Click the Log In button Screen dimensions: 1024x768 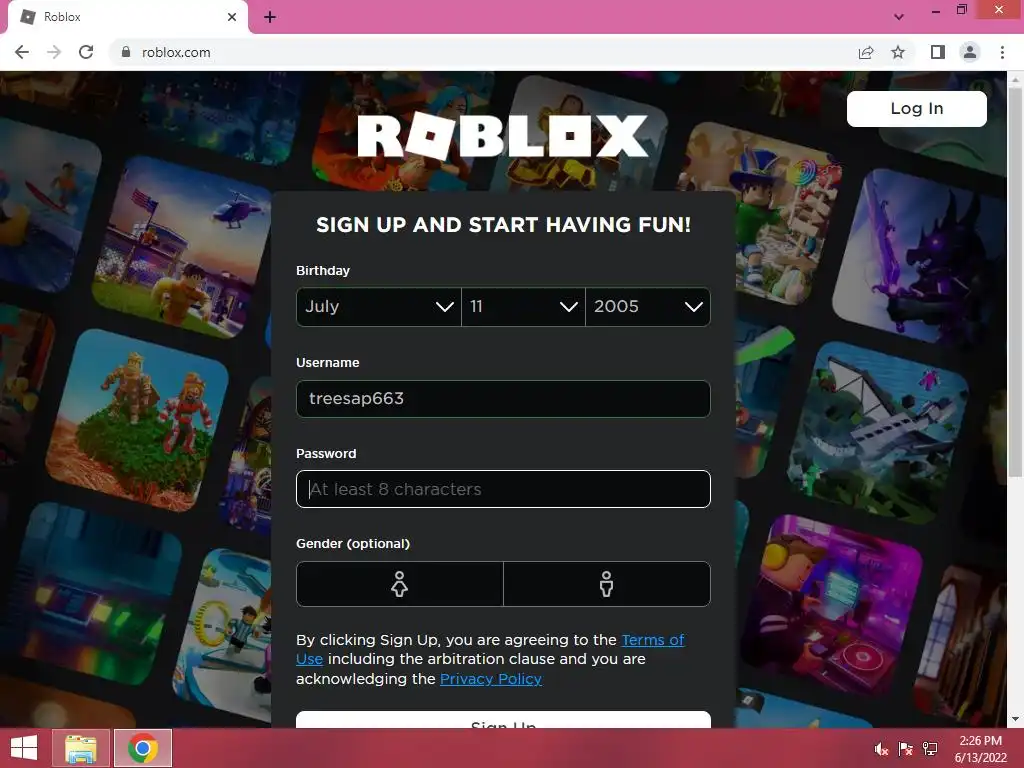917,108
